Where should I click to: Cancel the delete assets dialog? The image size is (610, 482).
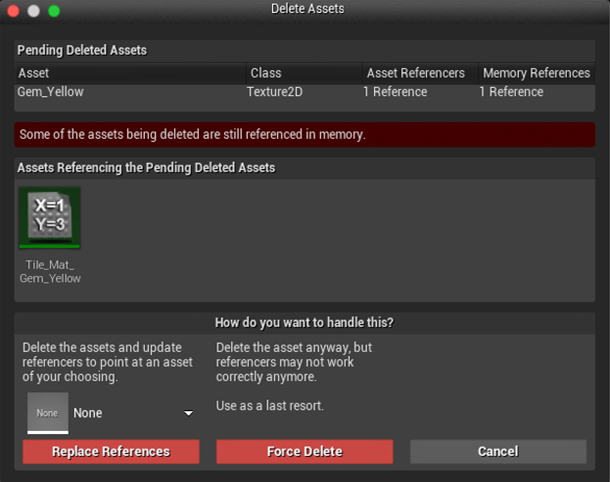498,451
